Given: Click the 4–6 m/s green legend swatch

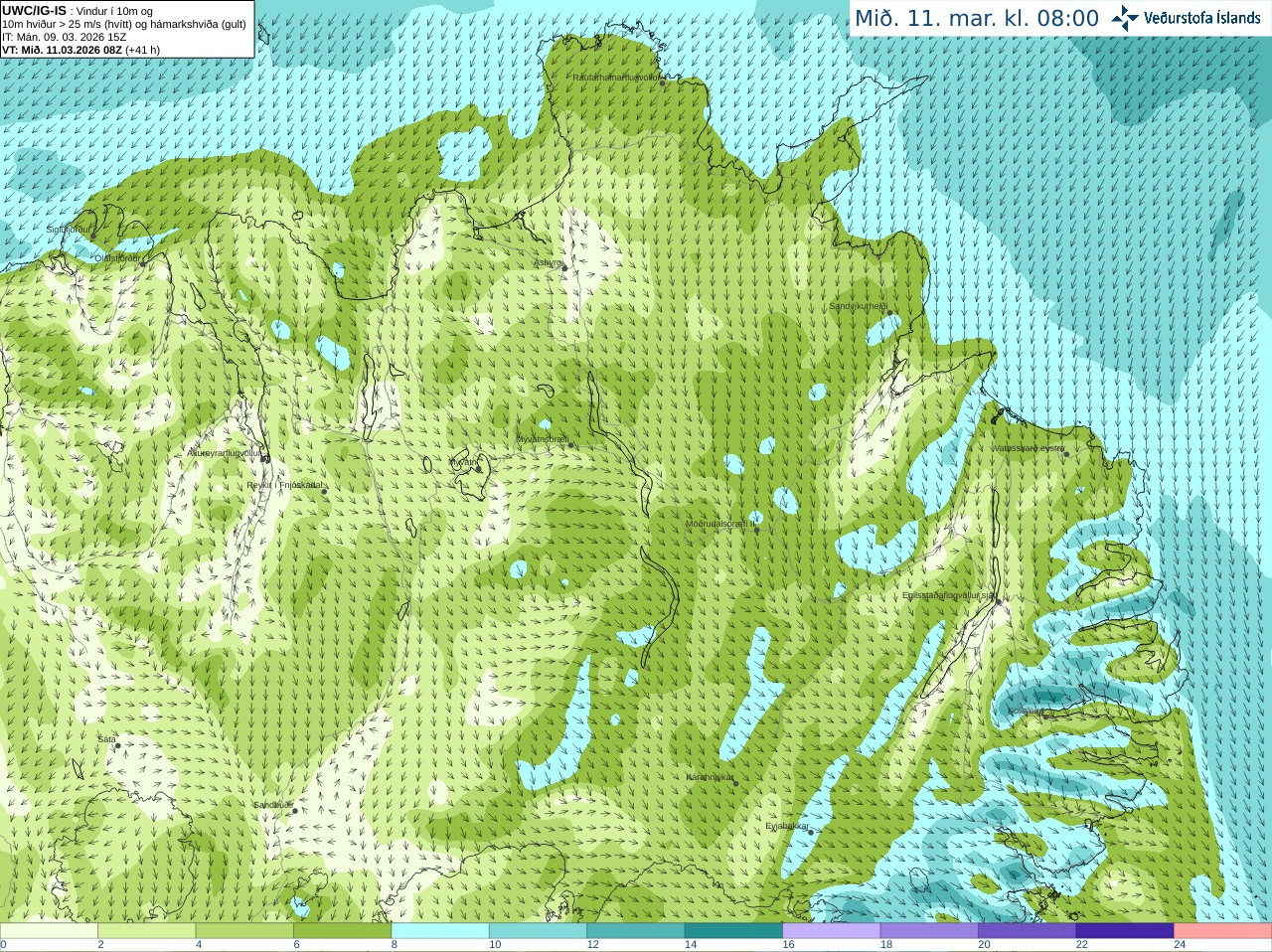Looking at the screenshot, I should point(244,931).
